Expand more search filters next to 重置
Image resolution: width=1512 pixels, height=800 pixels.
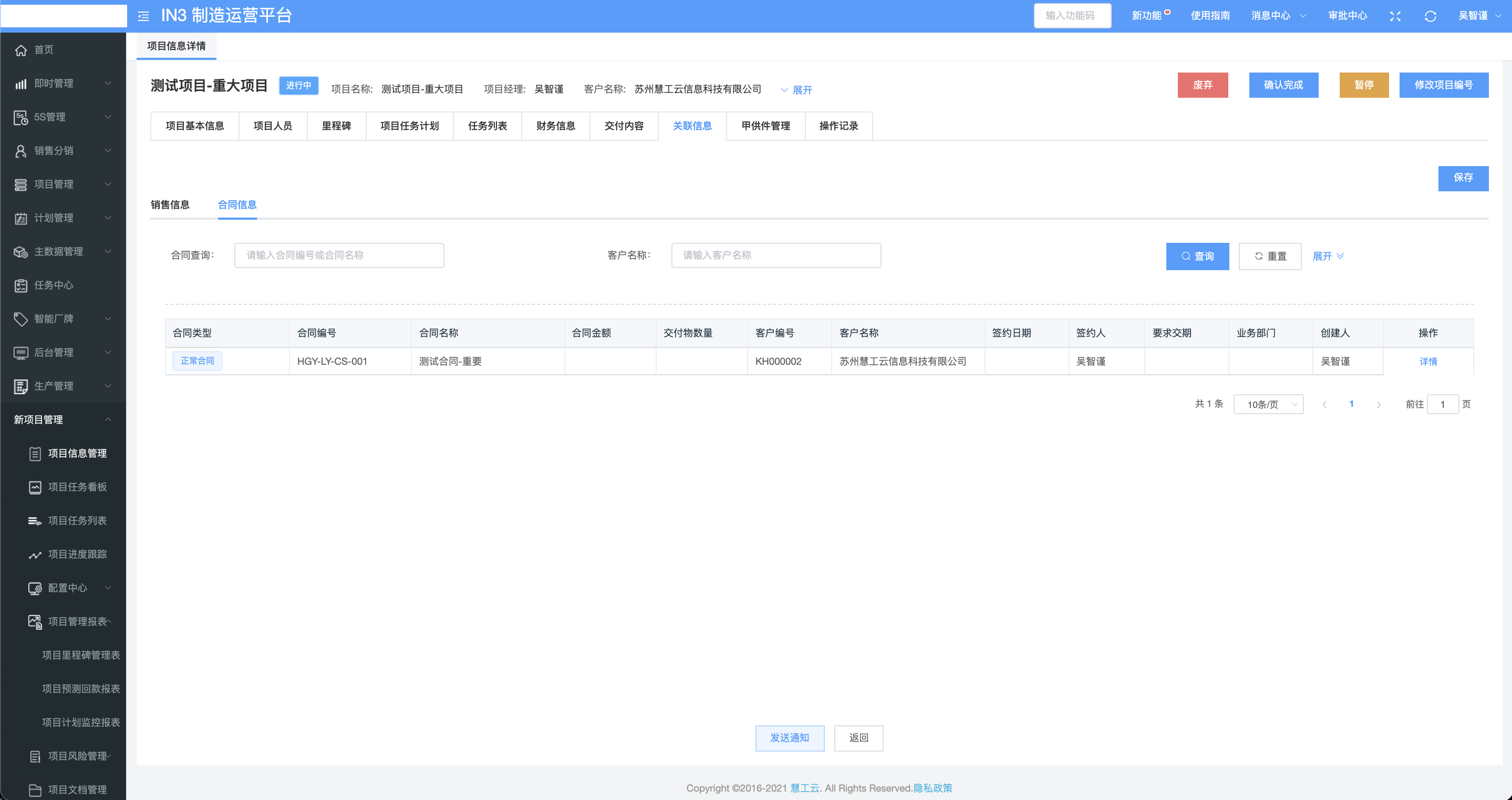[x=1328, y=256]
